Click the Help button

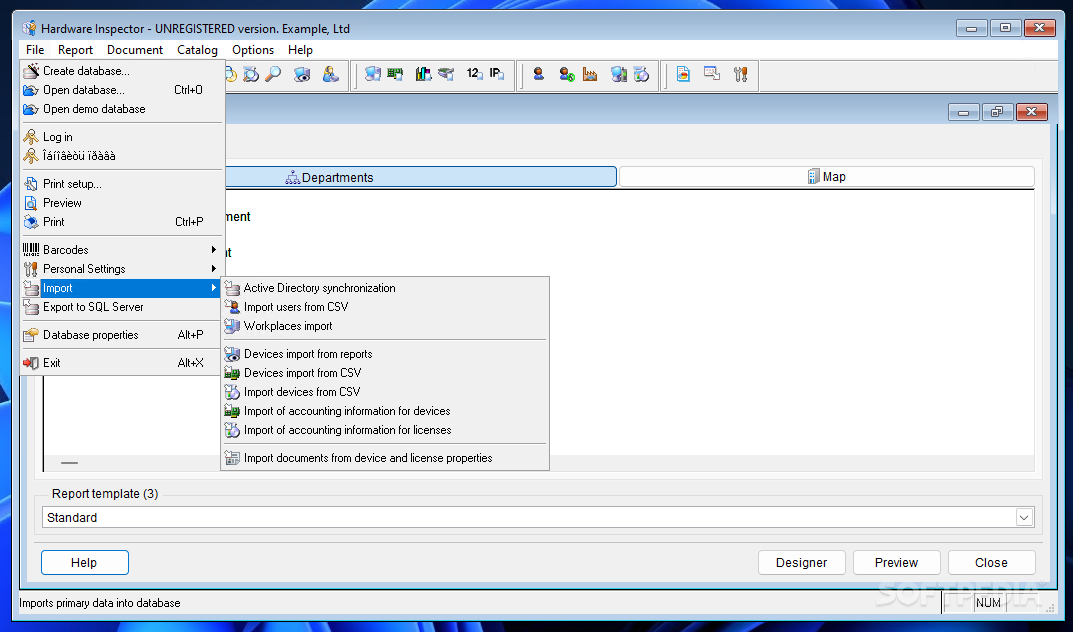pos(85,562)
